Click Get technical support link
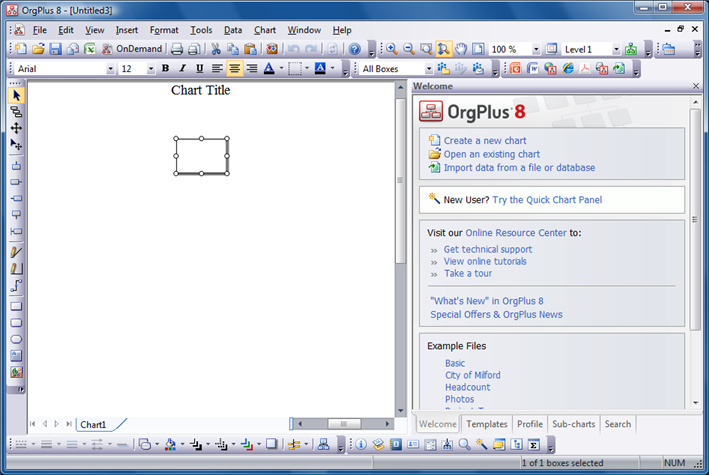 pos(487,249)
